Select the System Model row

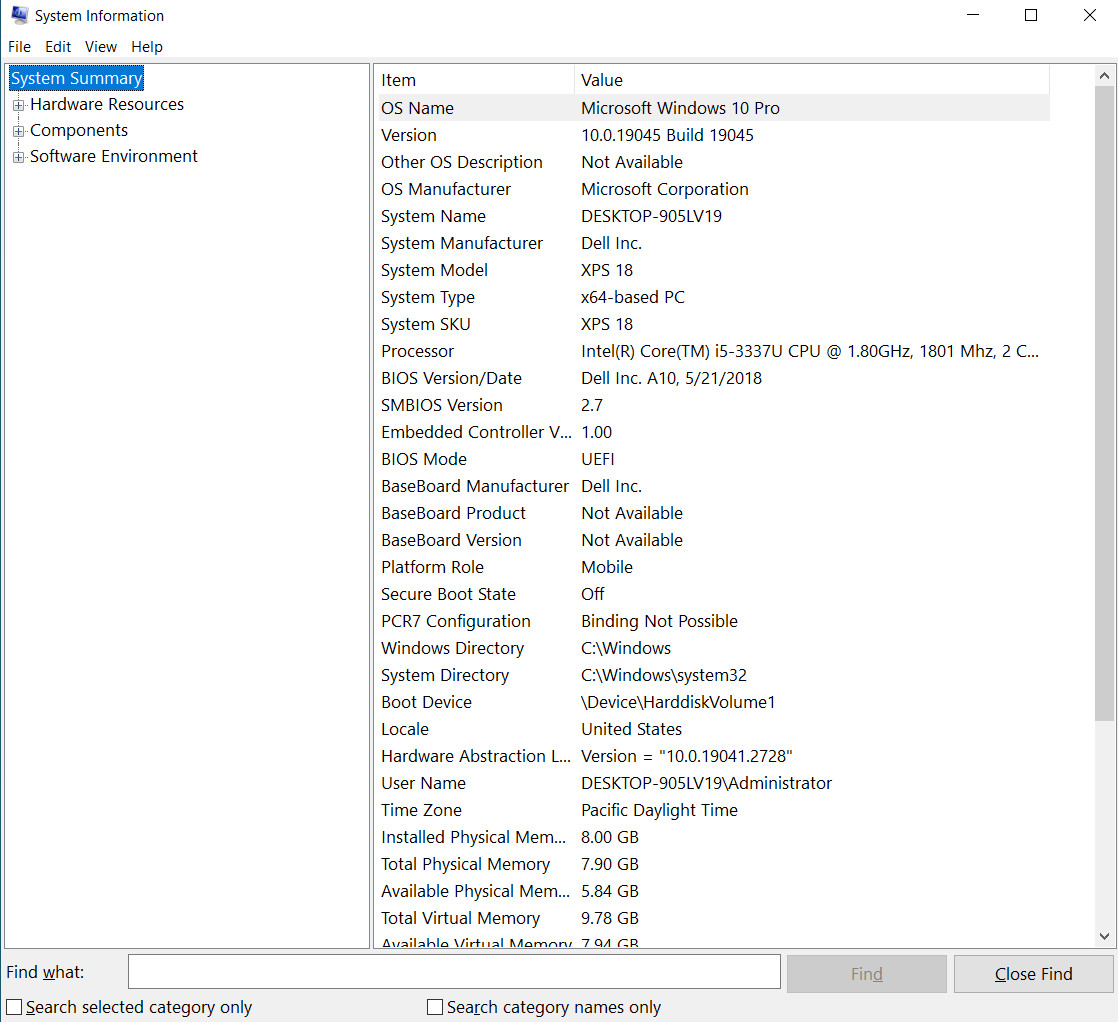pyautogui.click(x=714, y=270)
